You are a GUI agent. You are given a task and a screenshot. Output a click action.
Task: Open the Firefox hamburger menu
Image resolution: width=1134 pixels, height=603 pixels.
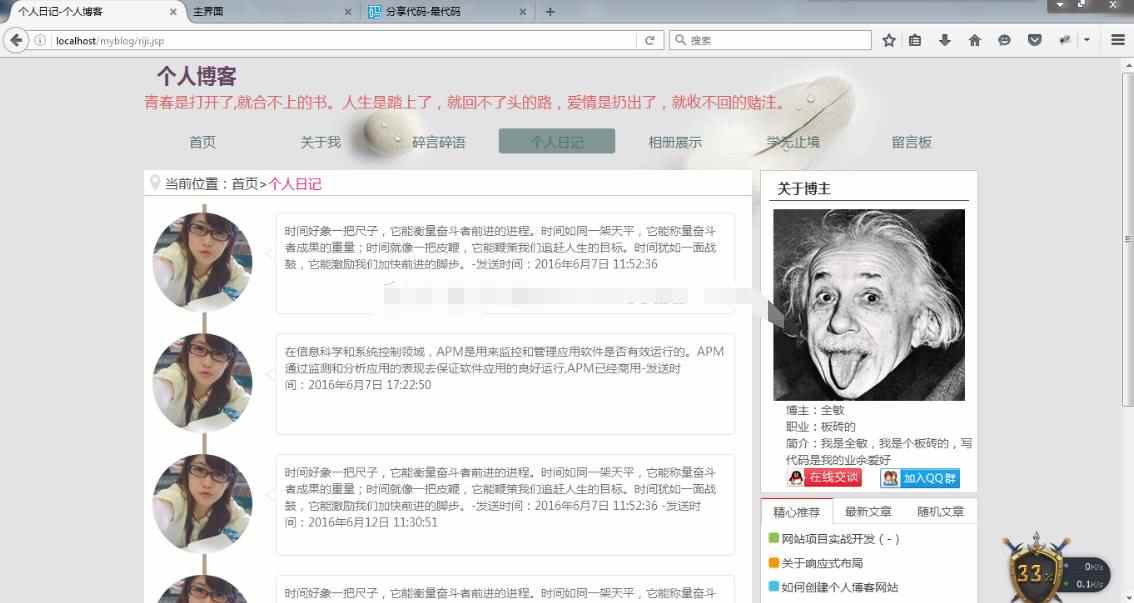1118,40
